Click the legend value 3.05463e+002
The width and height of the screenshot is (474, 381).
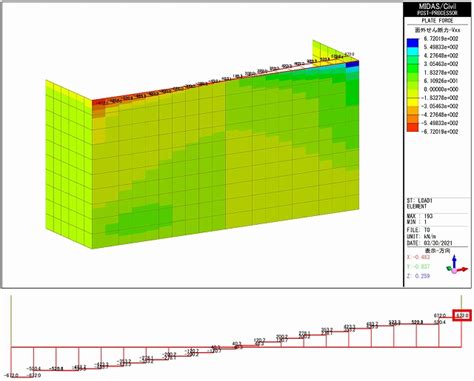tap(441, 64)
